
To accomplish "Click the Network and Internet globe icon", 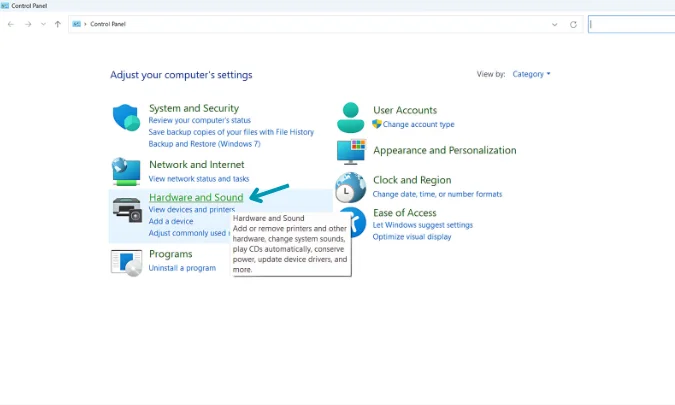I will click(126, 171).
